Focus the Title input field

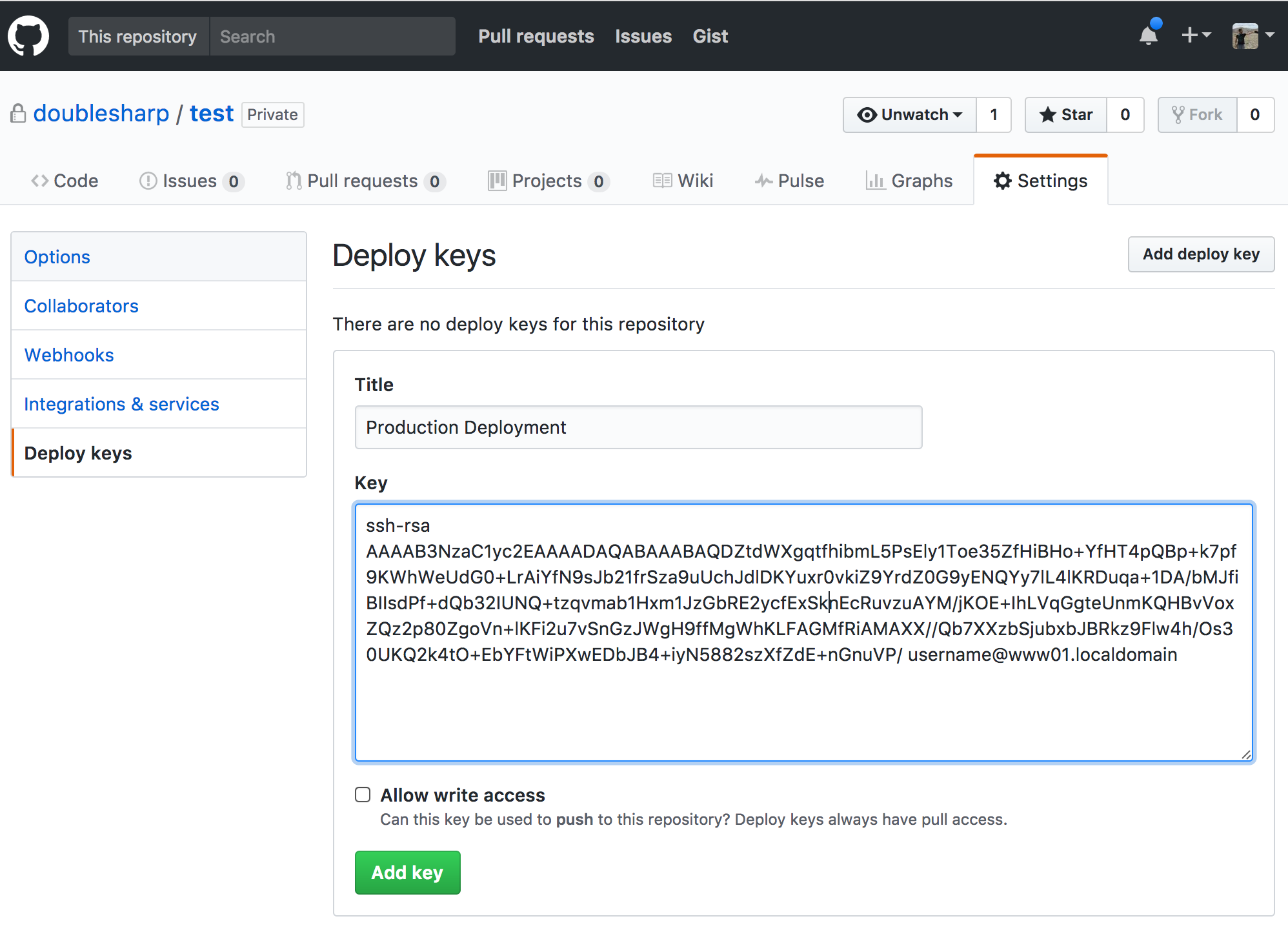coord(638,427)
